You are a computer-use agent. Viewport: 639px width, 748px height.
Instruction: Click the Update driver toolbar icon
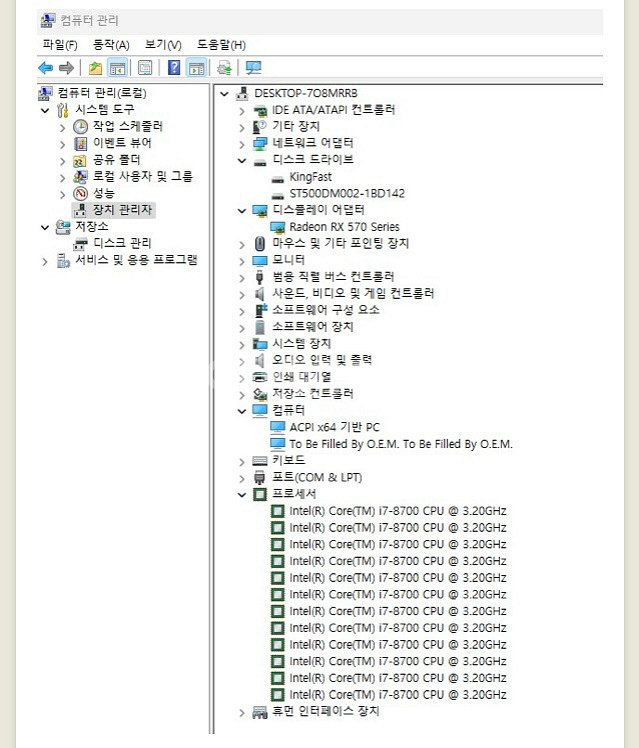click(224, 68)
